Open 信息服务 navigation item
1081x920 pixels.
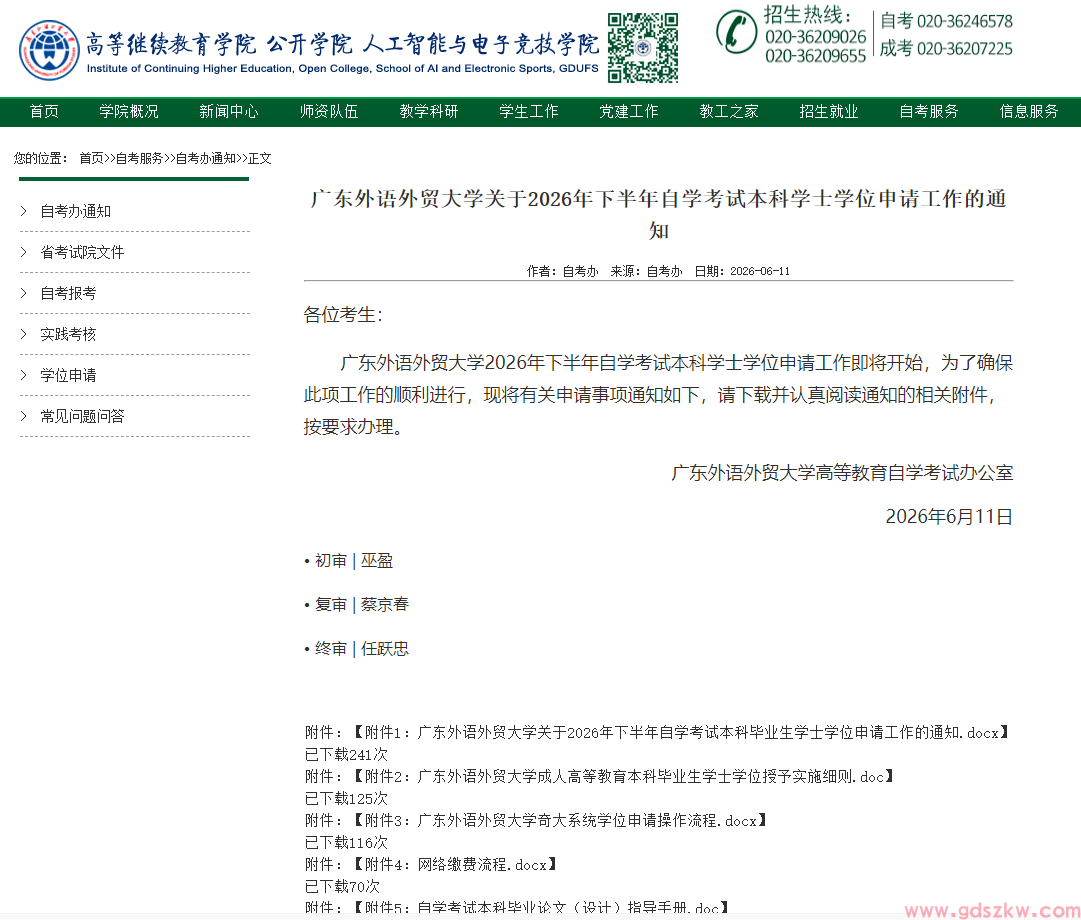1029,112
